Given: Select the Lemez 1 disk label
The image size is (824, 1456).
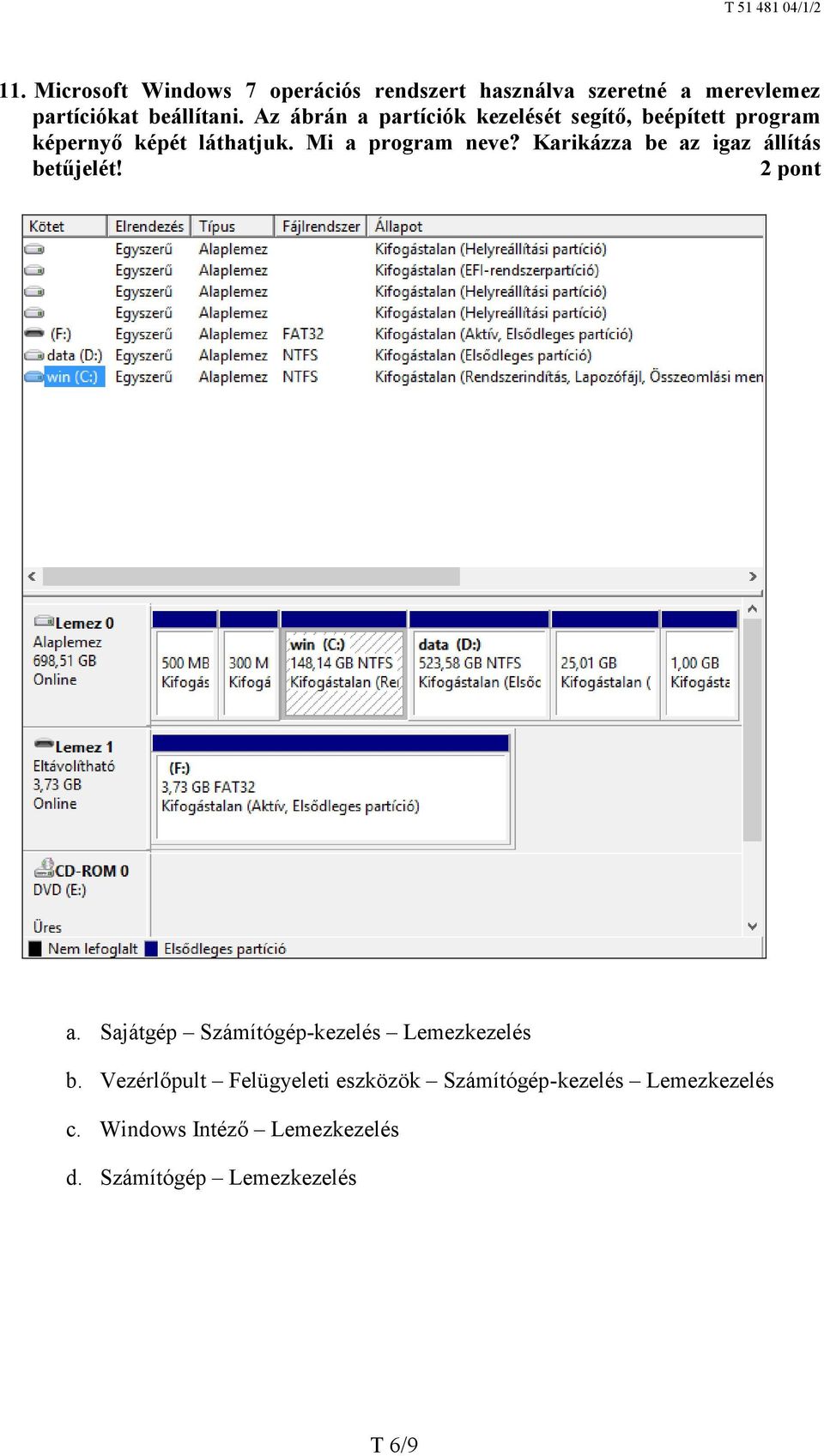Looking at the screenshot, I should coord(84,747).
